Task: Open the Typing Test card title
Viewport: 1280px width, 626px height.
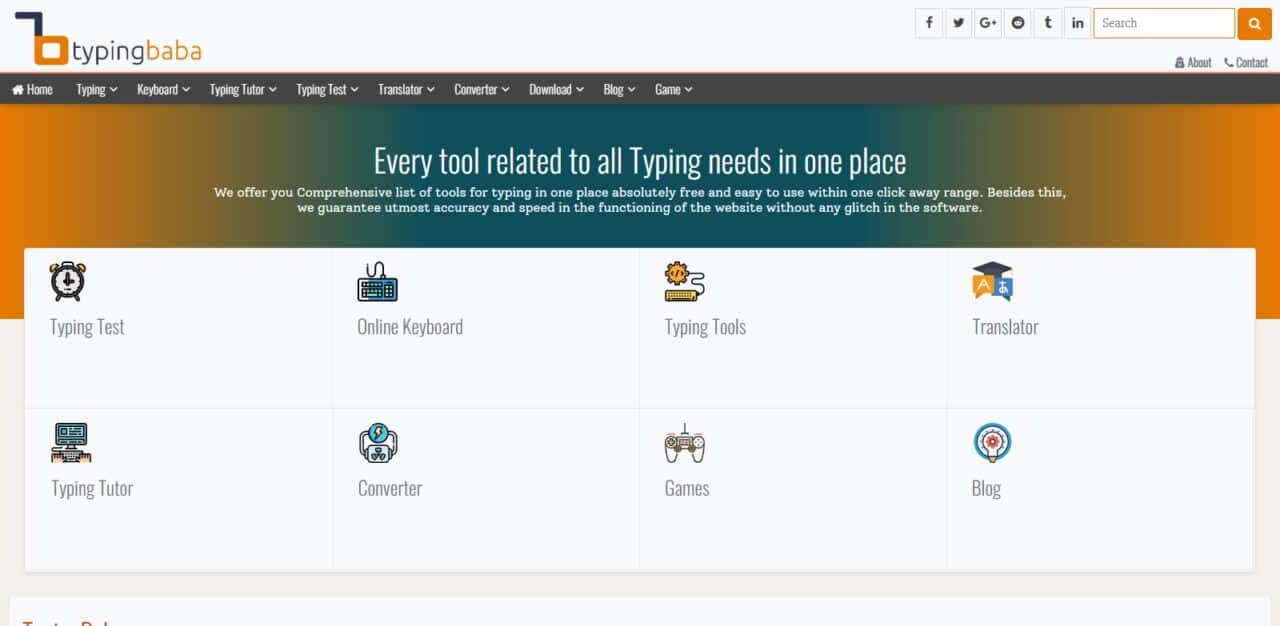Action: (x=87, y=327)
